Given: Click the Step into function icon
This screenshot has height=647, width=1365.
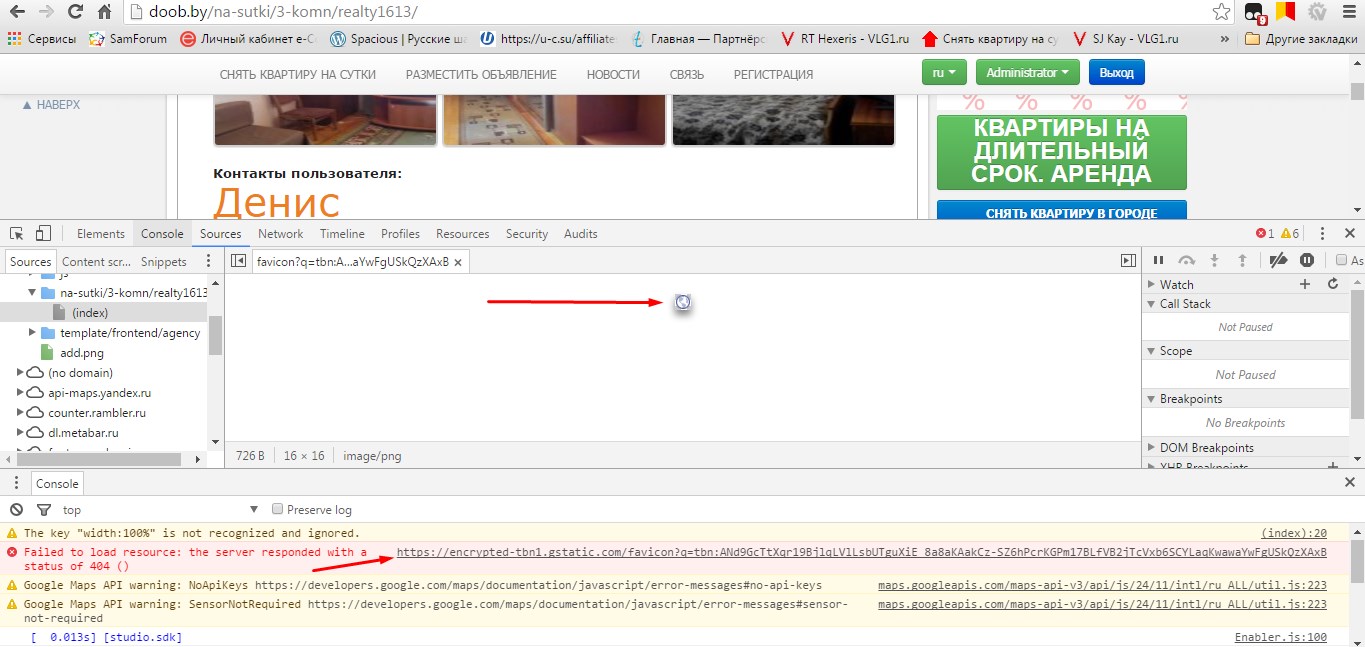Looking at the screenshot, I should coord(1214,260).
